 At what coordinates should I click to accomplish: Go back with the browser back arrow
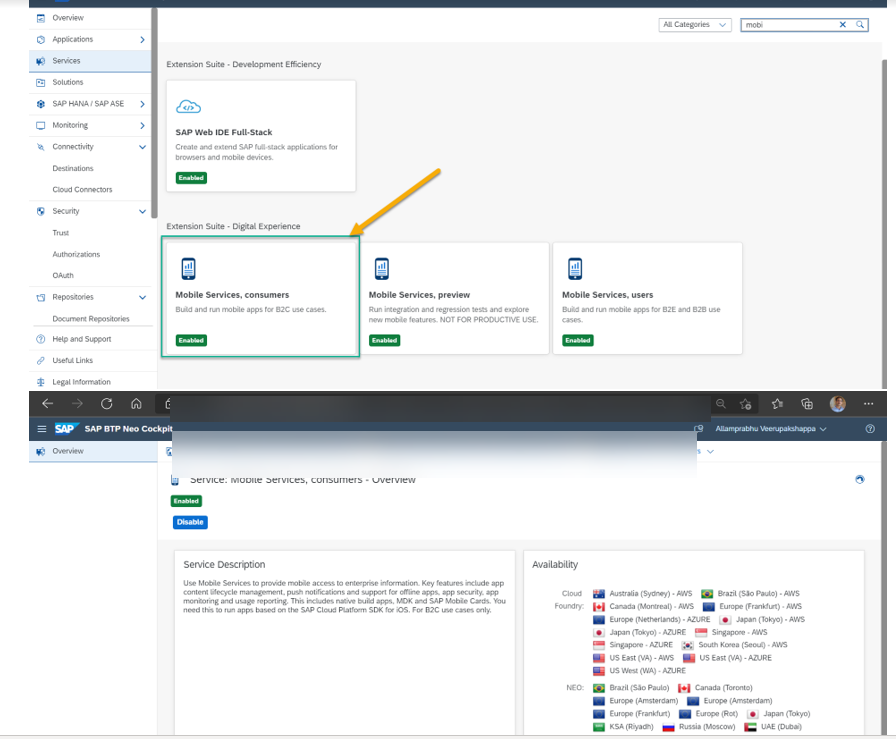[47, 404]
